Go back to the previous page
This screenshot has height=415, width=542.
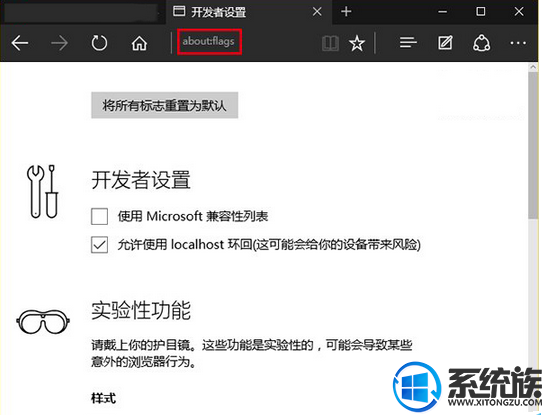20,43
